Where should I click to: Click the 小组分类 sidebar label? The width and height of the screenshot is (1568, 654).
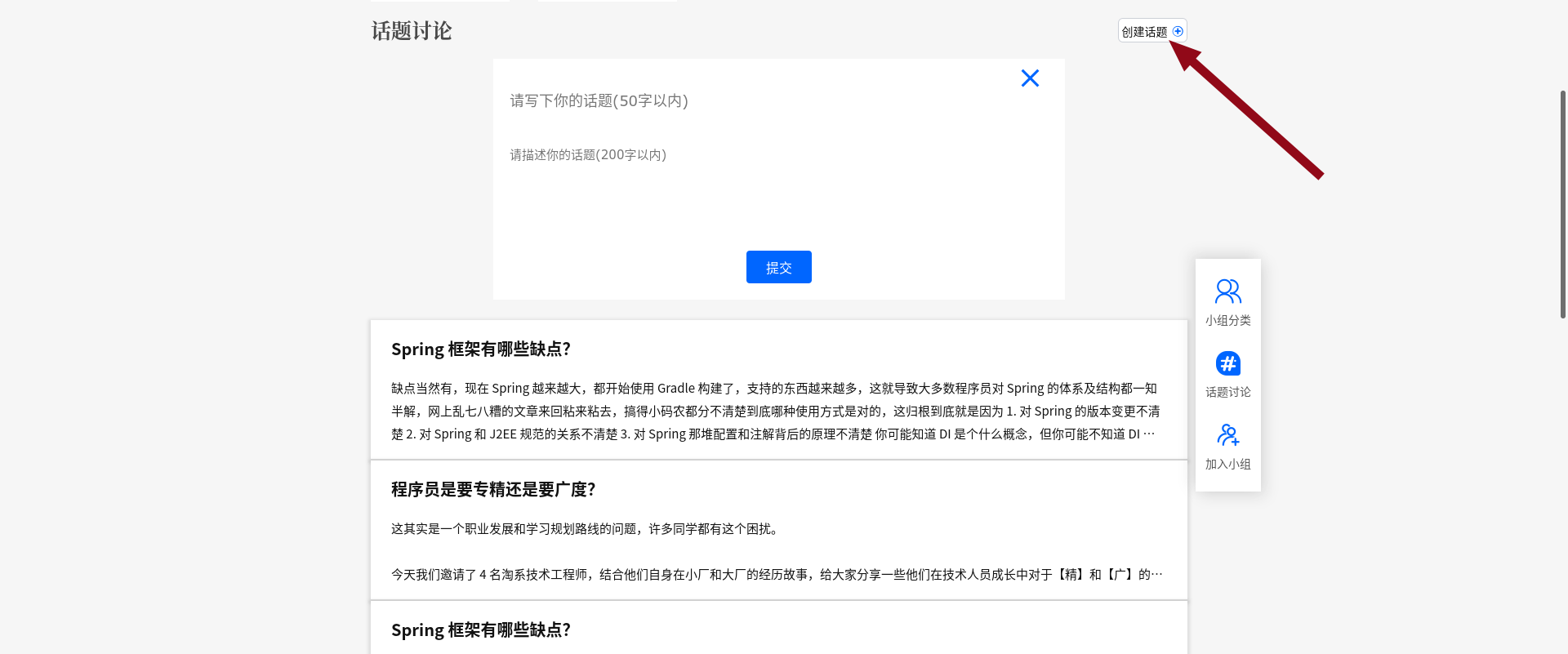[x=1227, y=321]
